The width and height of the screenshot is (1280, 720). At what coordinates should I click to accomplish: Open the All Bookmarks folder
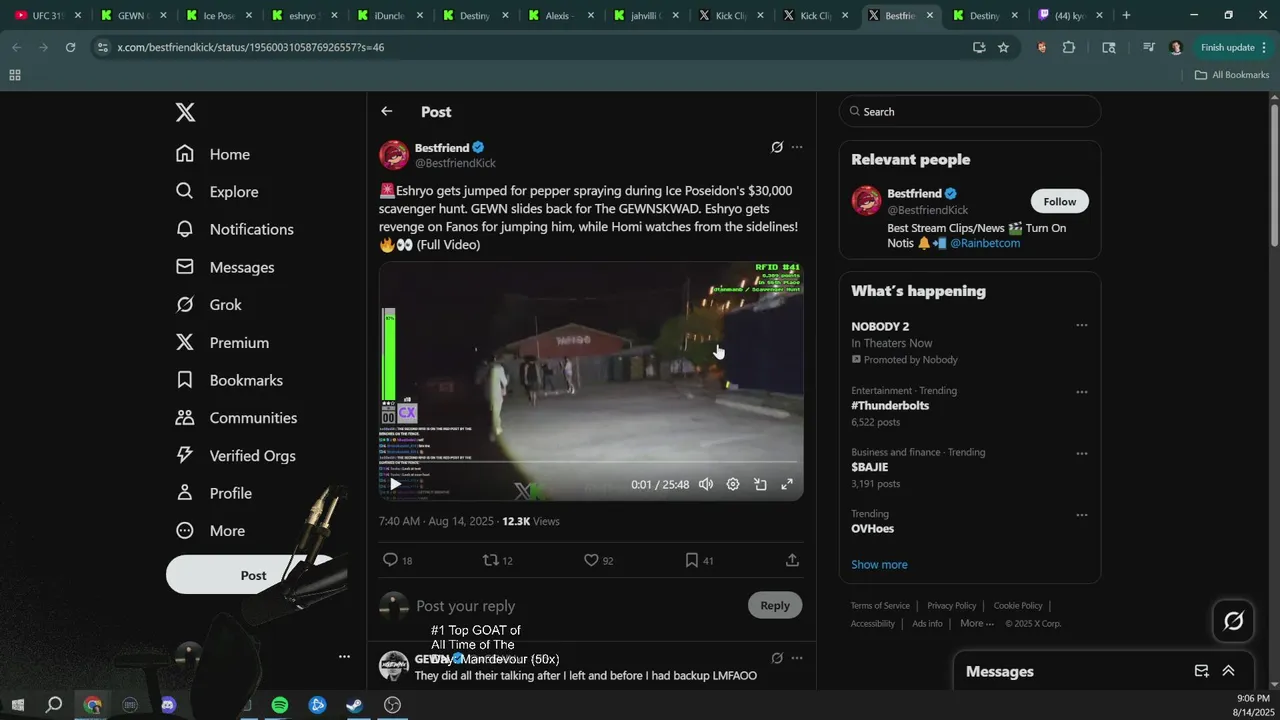(1232, 75)
